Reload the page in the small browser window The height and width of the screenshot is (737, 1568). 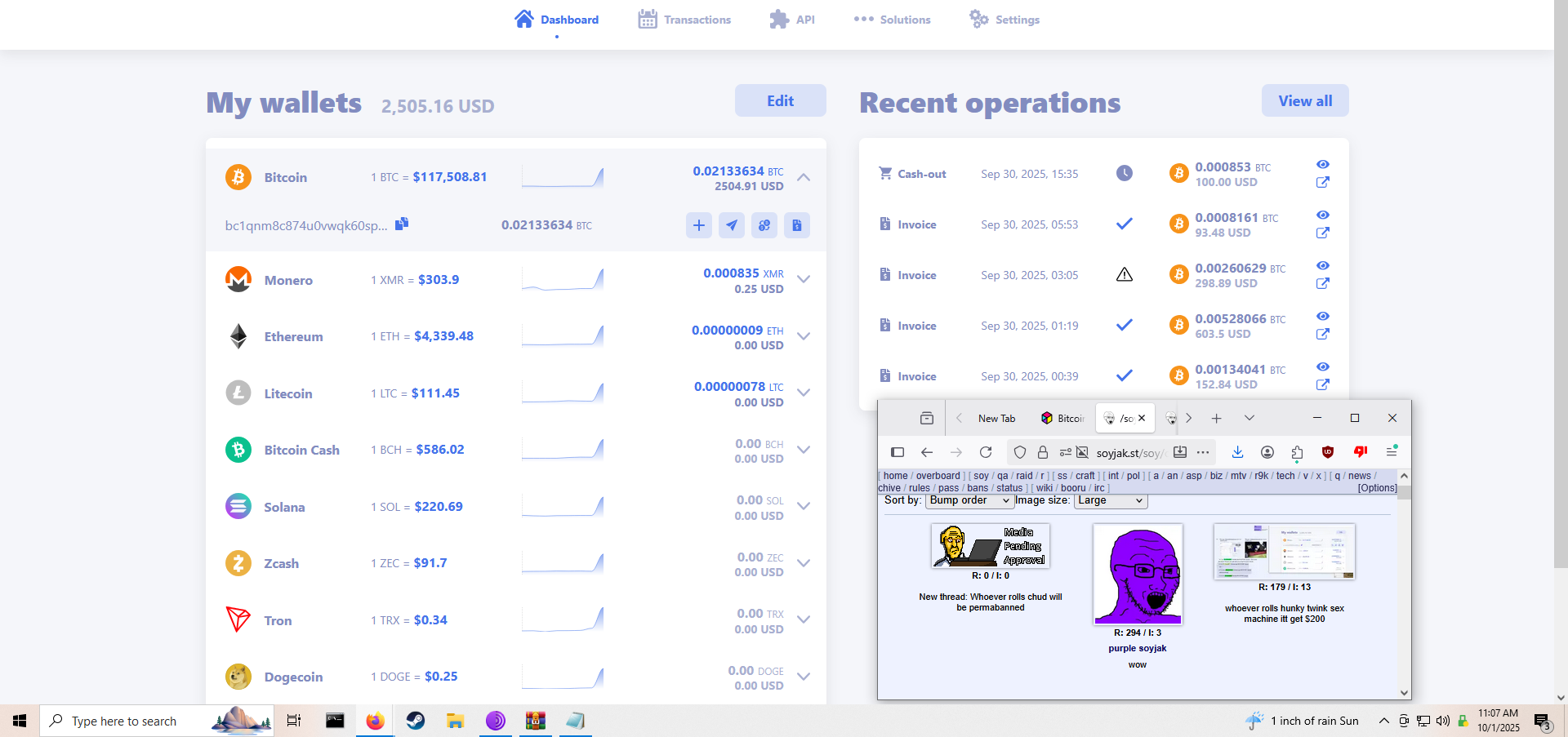tap(986, 452)
